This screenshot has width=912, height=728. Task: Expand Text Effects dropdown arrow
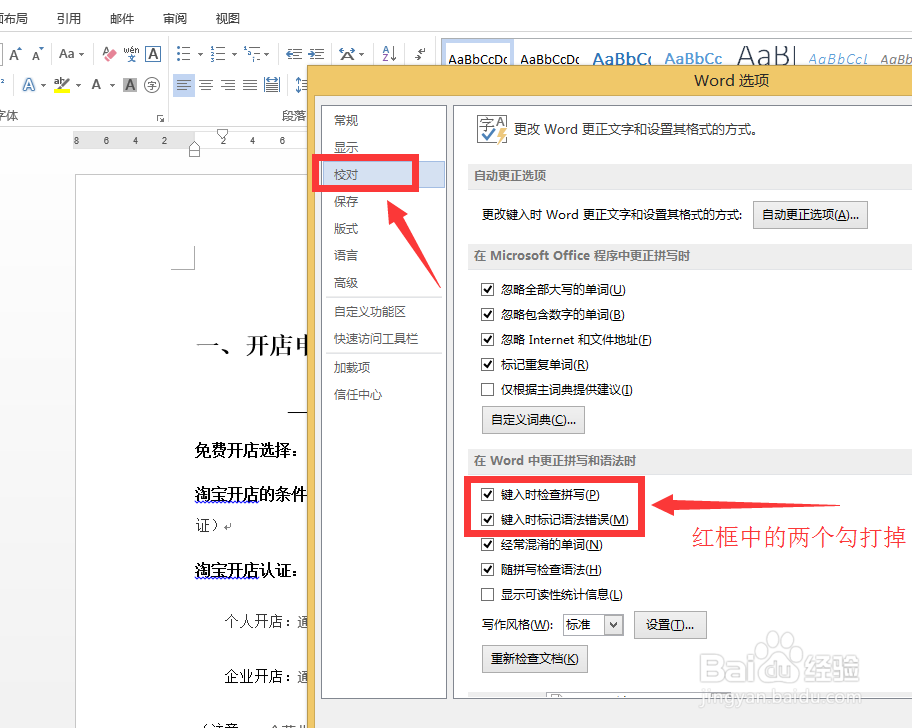pyautogui.click(x=44, y=85)
